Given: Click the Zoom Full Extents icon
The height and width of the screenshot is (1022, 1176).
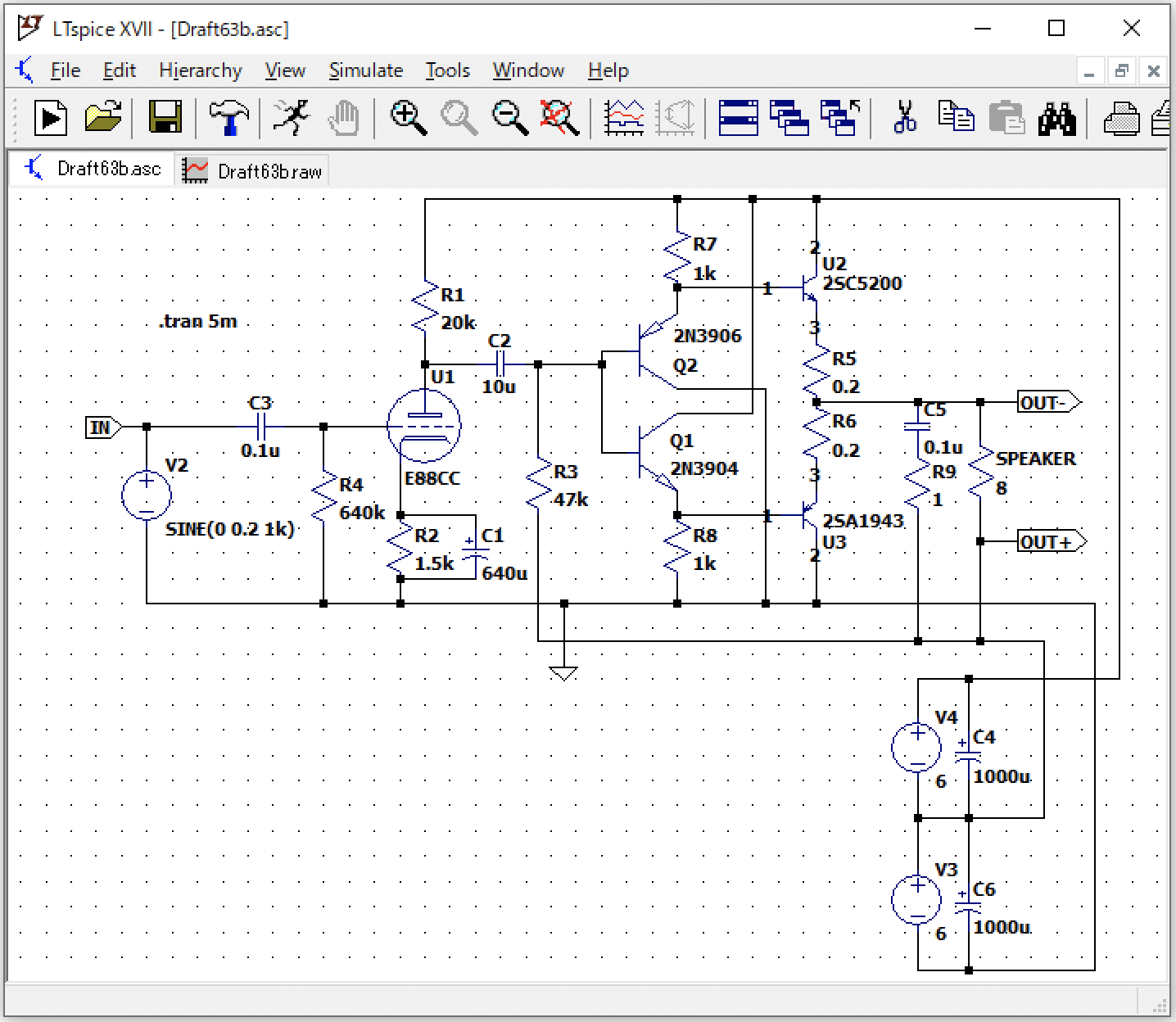Looking at the screenshot, I should click(560, 119).
